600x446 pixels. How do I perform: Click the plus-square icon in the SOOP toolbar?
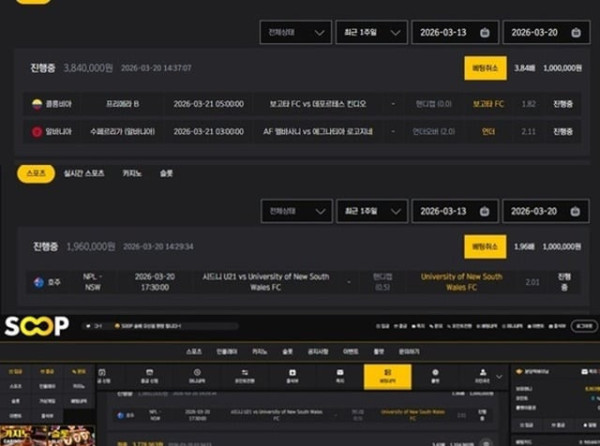click(x=292, y=373)
